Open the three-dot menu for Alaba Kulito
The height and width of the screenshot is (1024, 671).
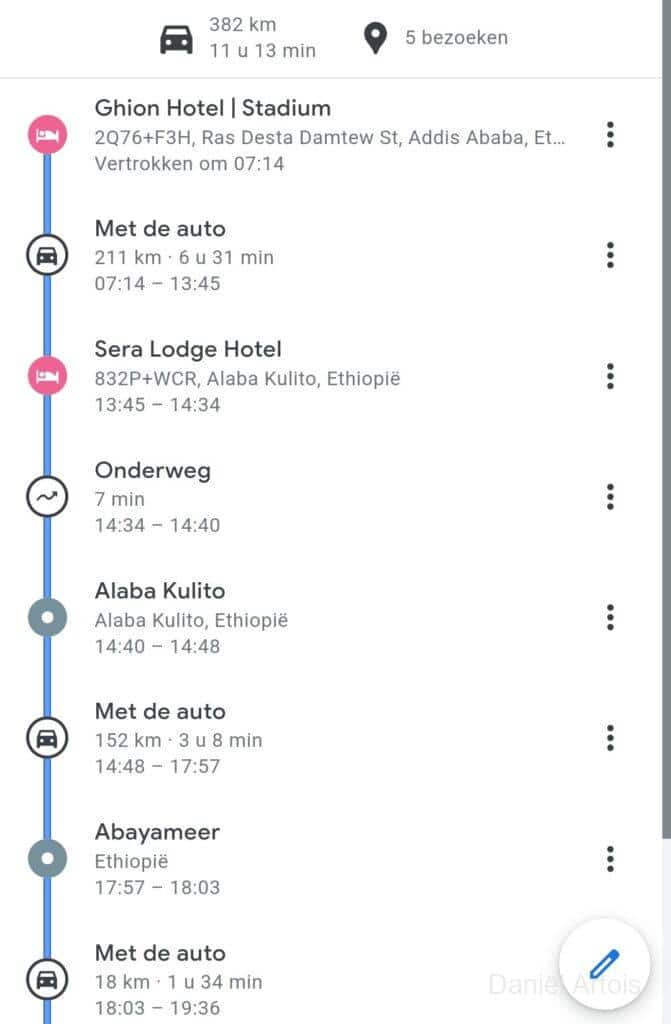tap(610, 618)
